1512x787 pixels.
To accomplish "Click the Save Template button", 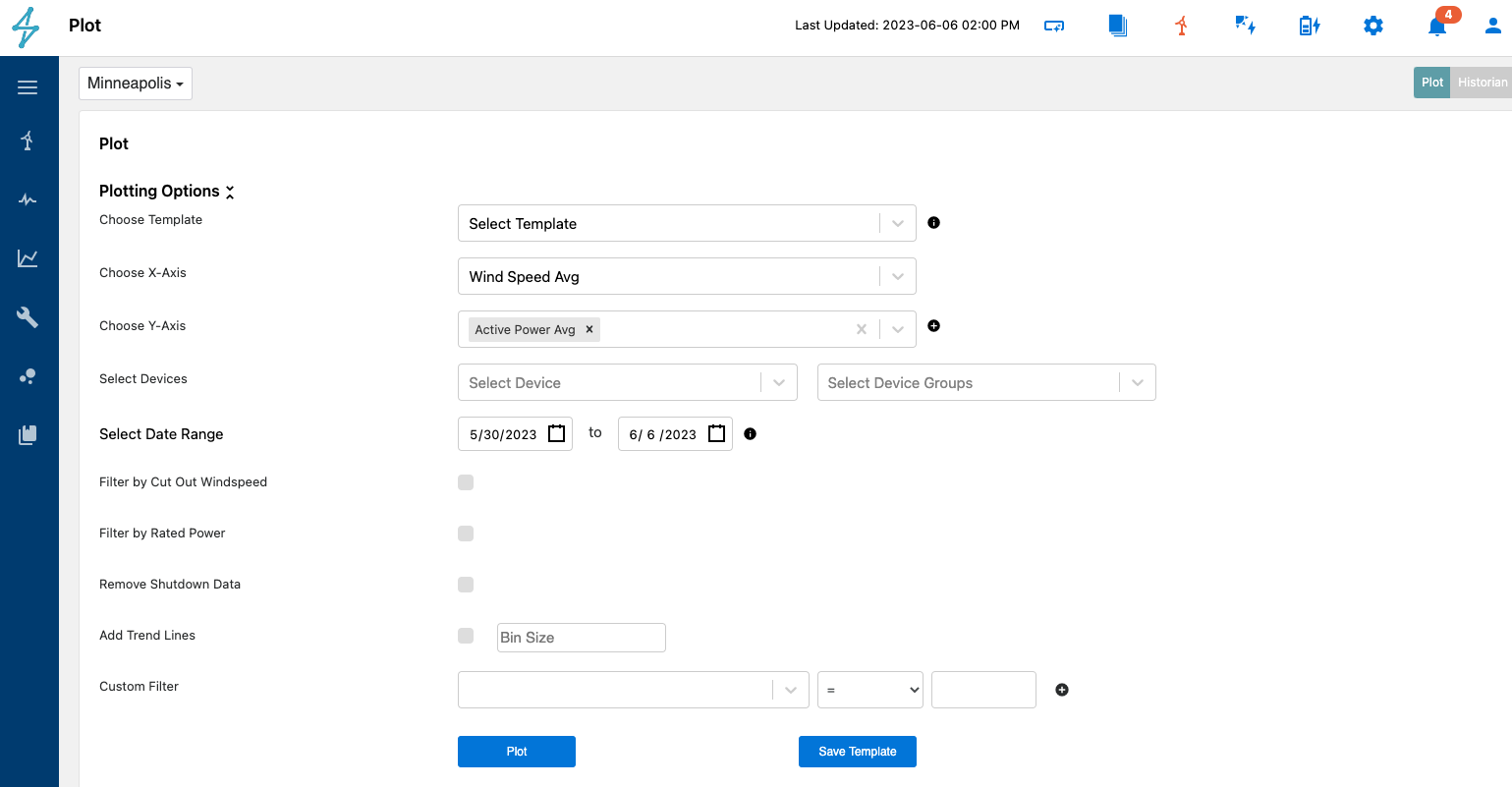I will click(x=857, y=752).
